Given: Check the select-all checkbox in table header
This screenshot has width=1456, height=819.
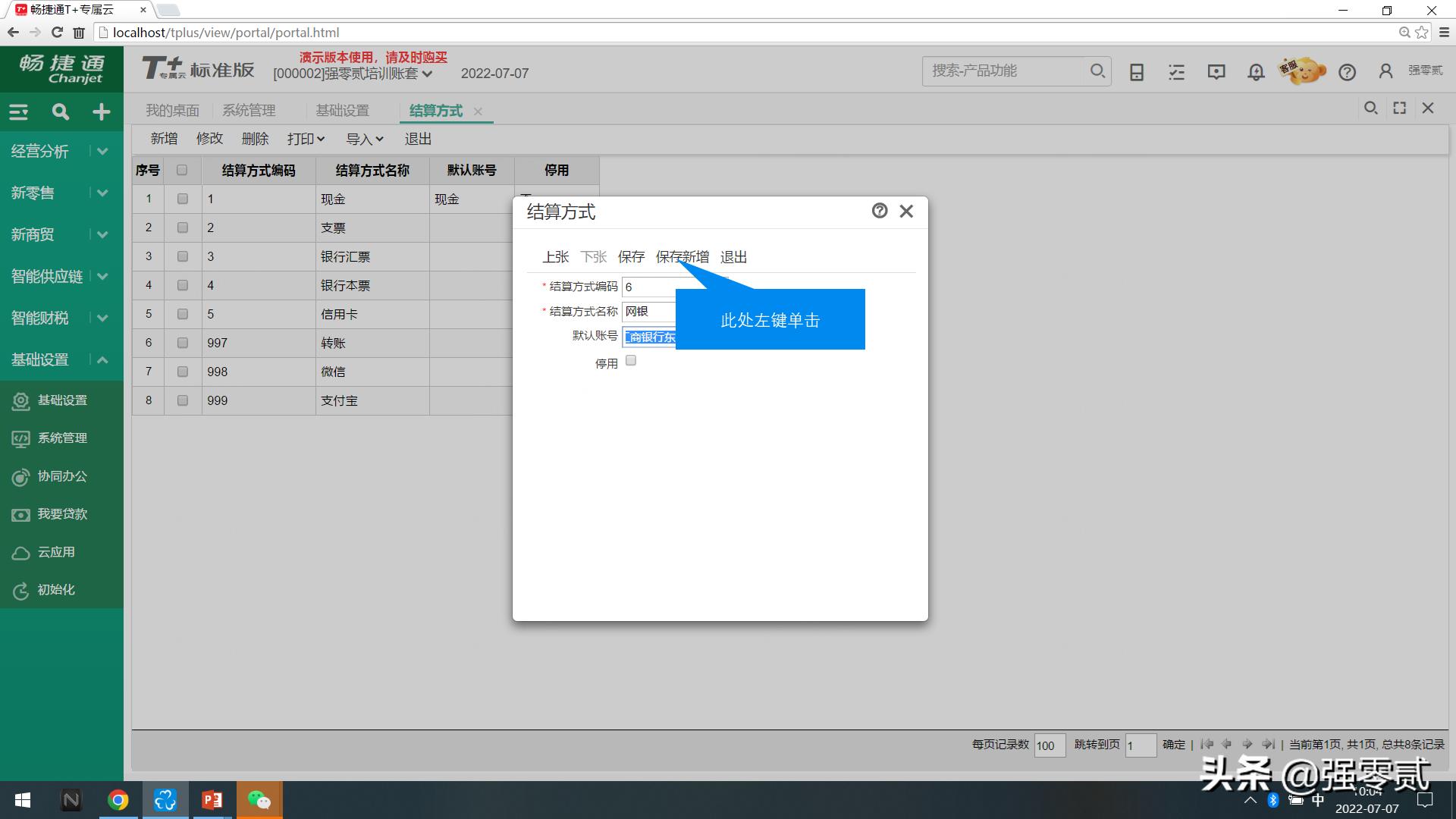Looking at the screenshot, I should pos(182,170).
